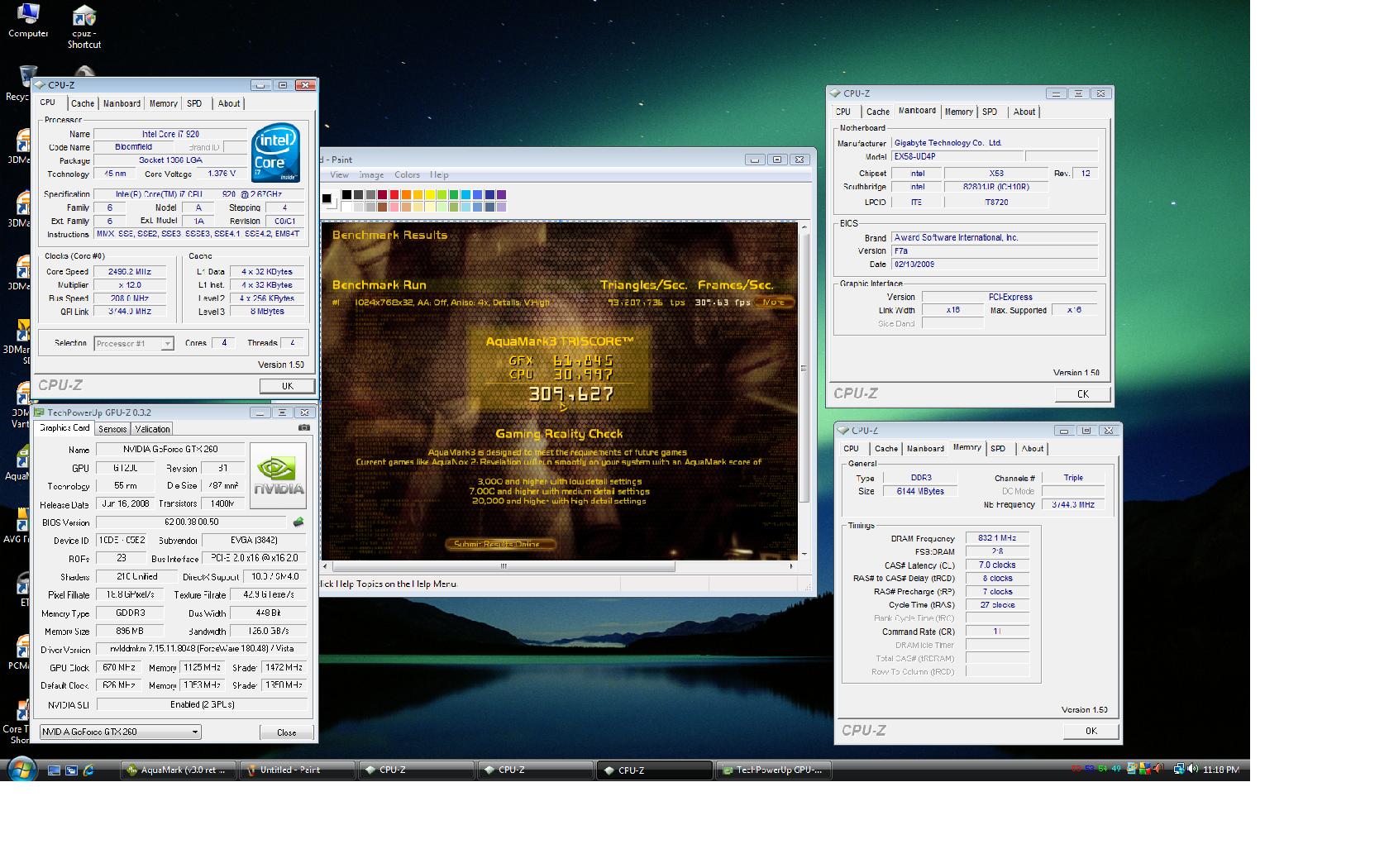Click Close button in GPU-Z
The image size is (1389, 868).
point(286,732)
